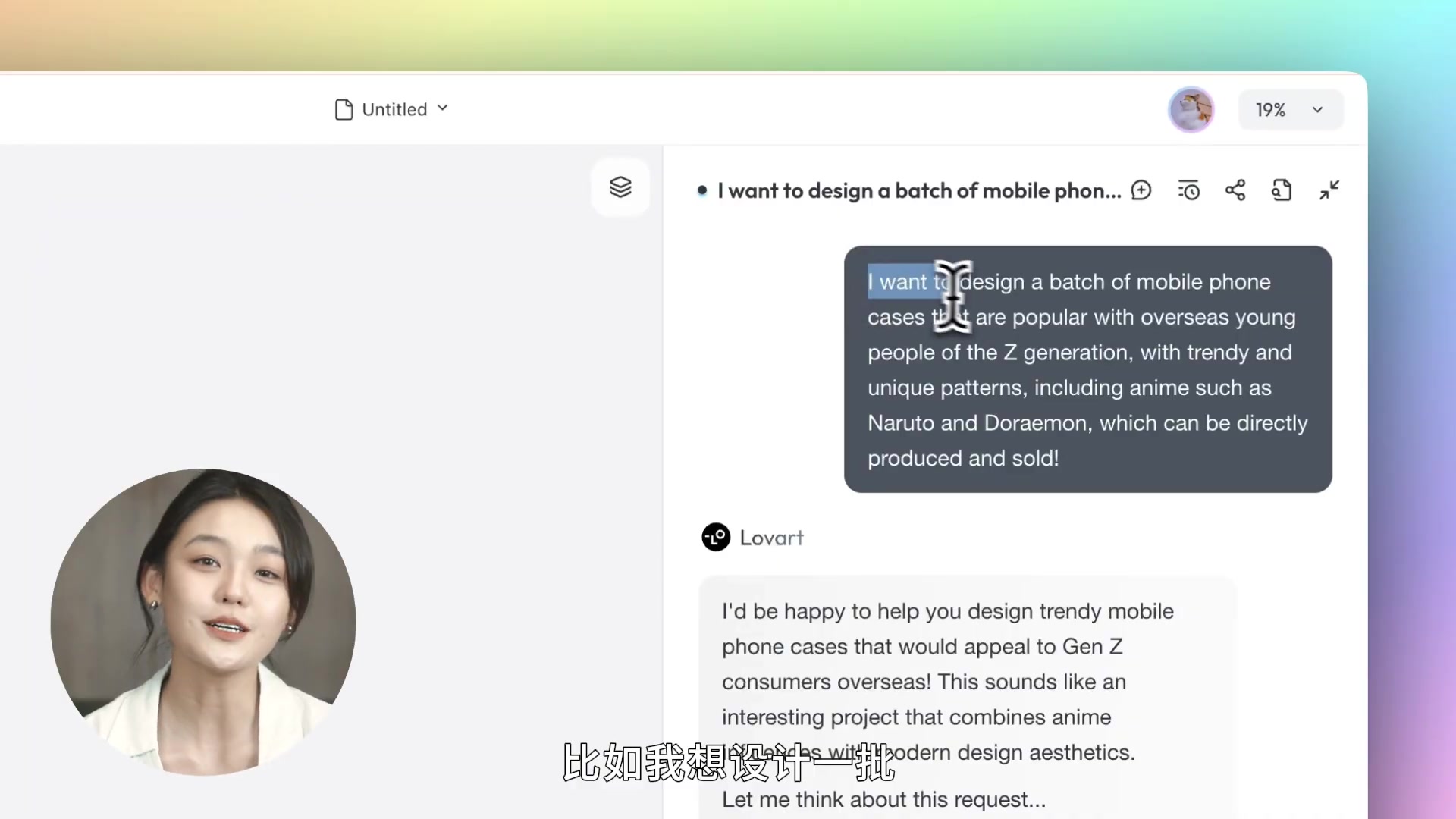Open chat history list icon
The height and width of the screenshot is (819, 1456).
click(x=1188, y=190)
